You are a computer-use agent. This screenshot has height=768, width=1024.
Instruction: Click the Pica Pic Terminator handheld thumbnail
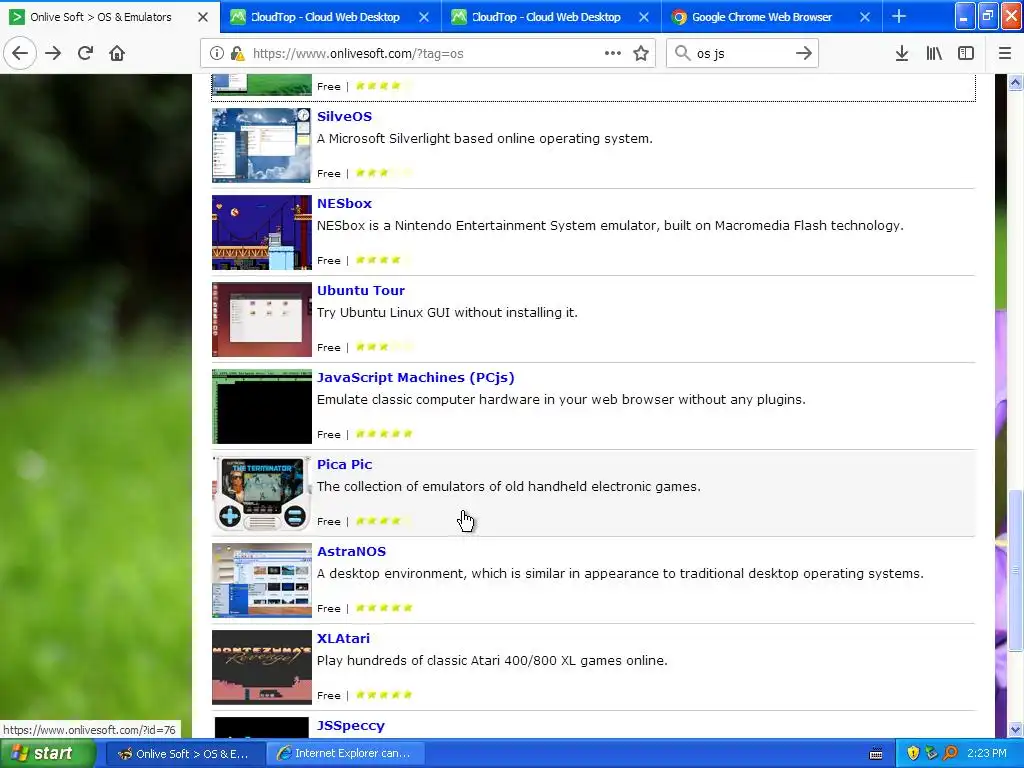(262, 493)
